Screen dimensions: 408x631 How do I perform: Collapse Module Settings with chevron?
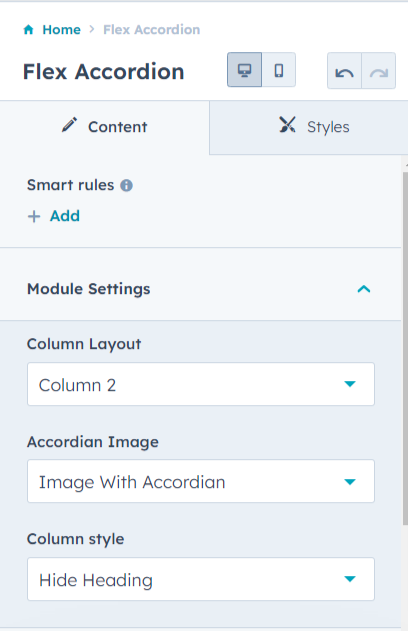pos(364,289)
